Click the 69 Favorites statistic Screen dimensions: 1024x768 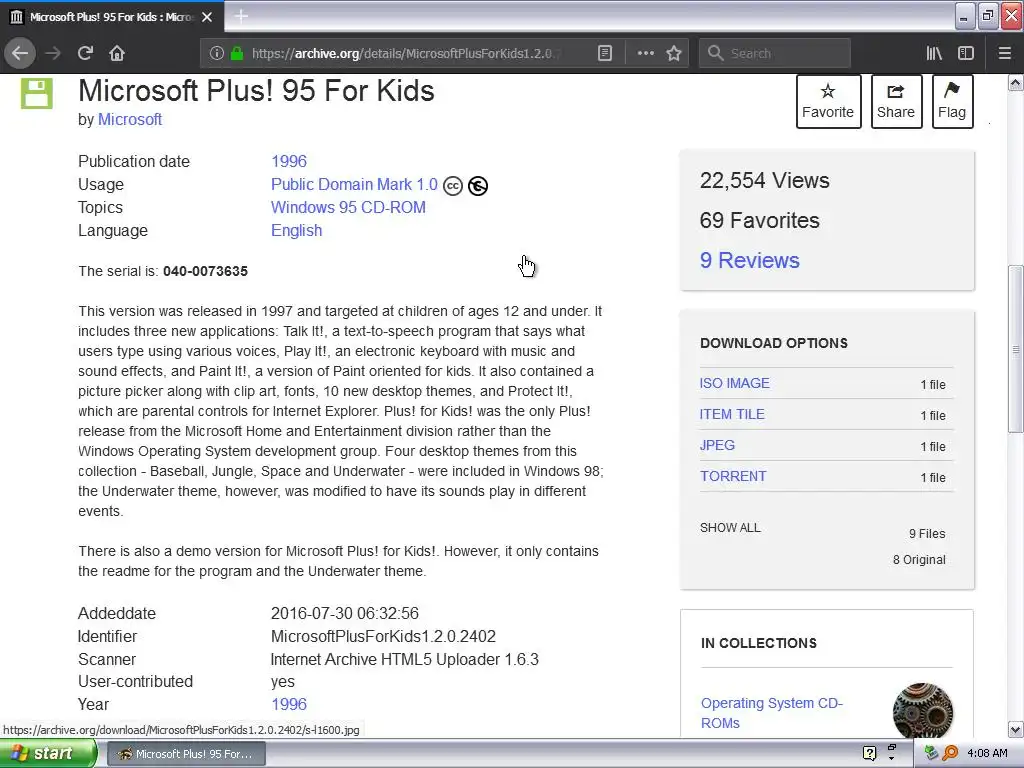click(x=760, y=221)
